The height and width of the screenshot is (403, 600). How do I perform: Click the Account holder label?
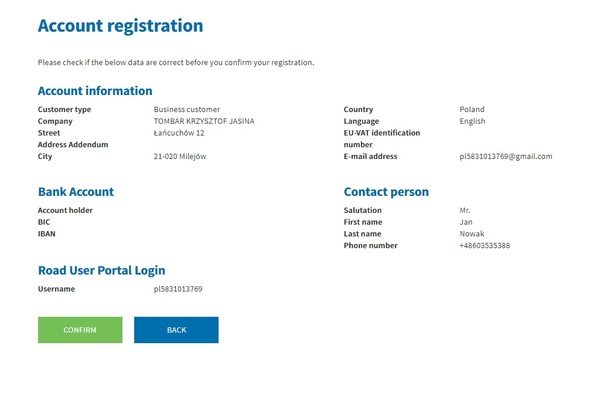[x=65, y=210]
